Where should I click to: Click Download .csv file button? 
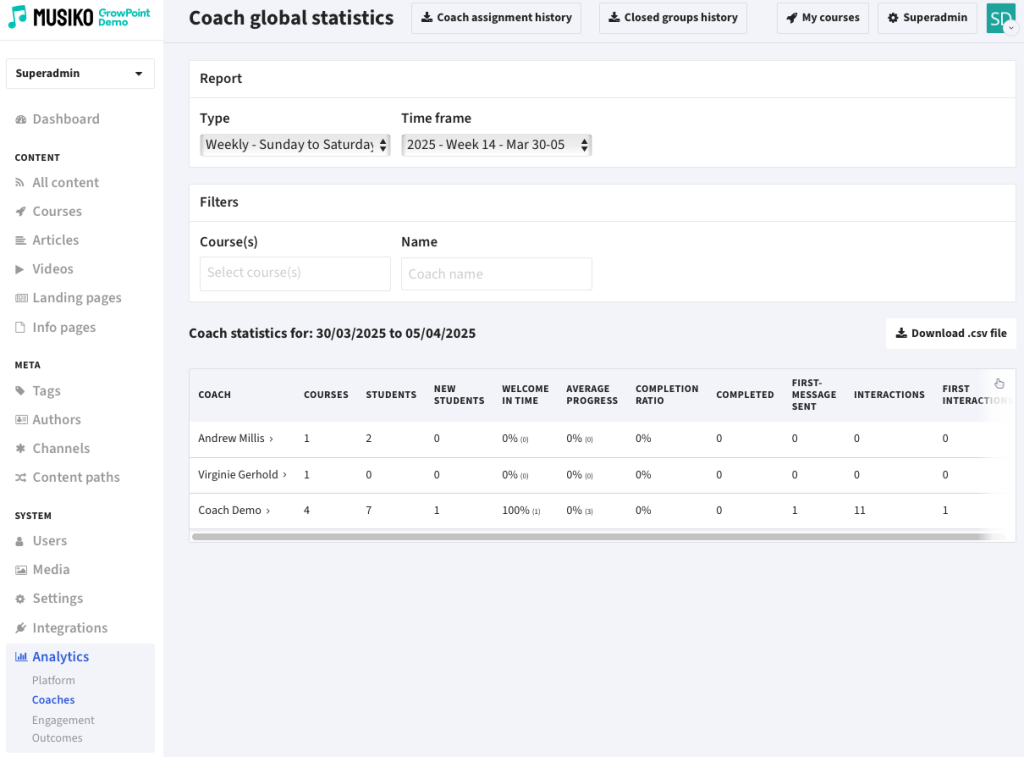click(x=951, y=333)
